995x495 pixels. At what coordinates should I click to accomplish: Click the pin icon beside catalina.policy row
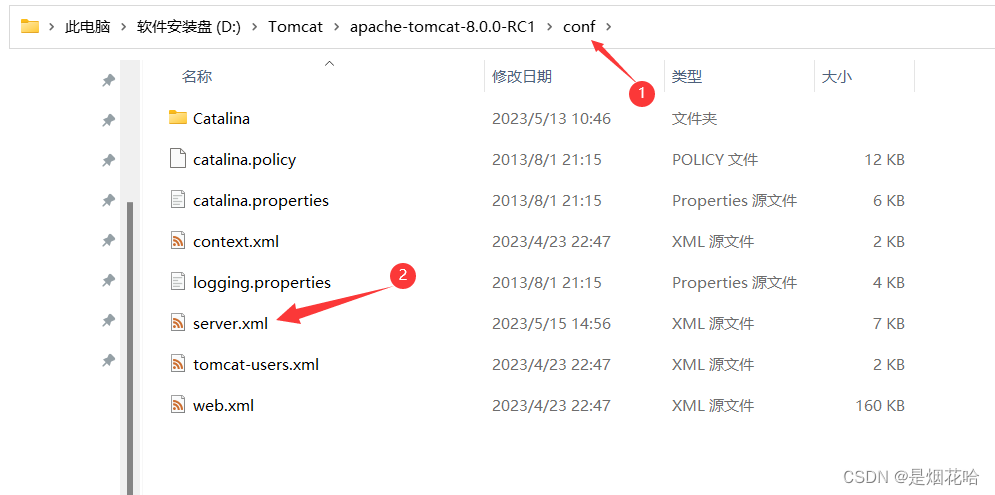(x=109, y=161)
